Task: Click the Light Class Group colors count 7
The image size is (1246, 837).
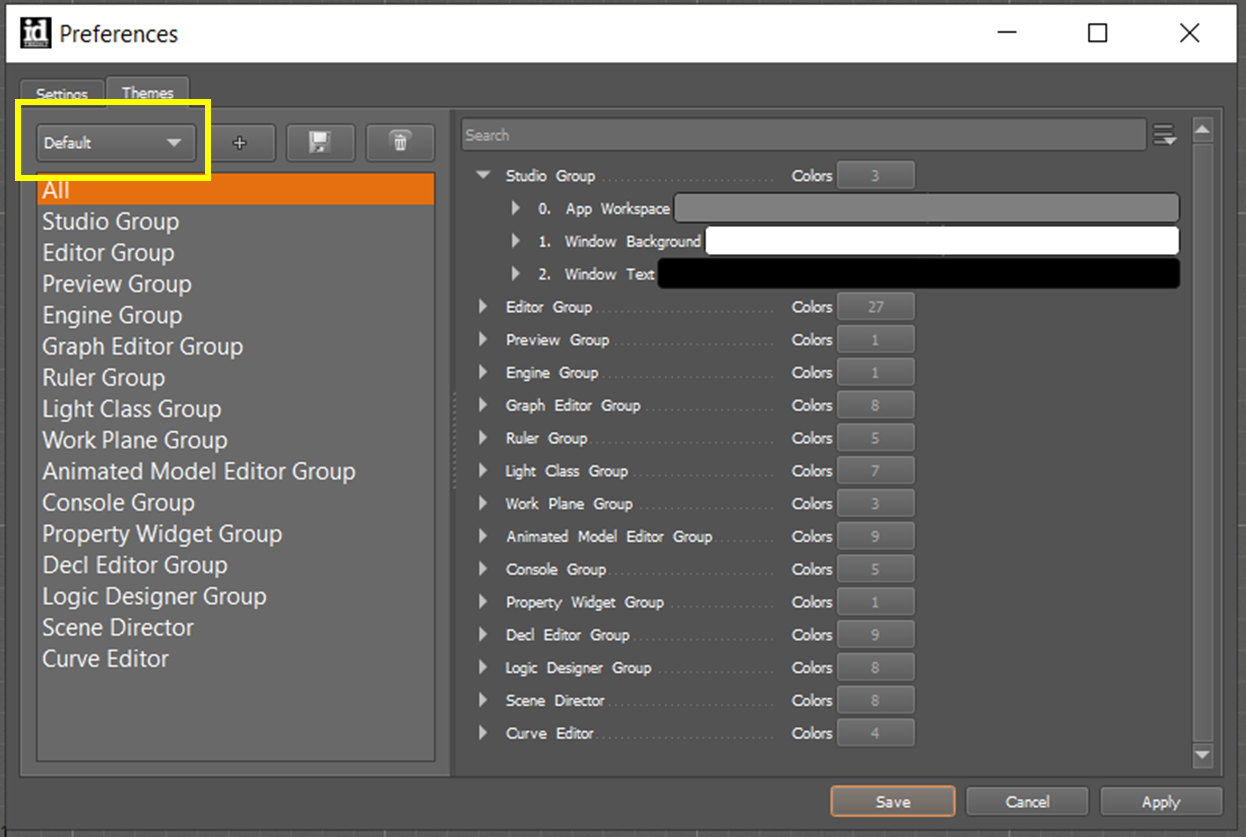Action: click(x=875, y=471)
